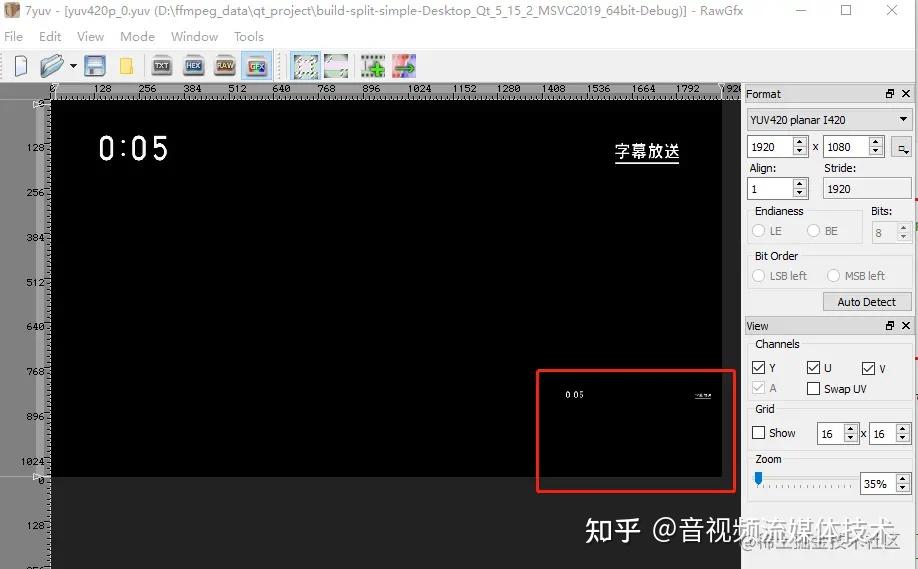918x569 pixels.
Task: Toggle the U channel checkbox
Action: coord(813,368)
